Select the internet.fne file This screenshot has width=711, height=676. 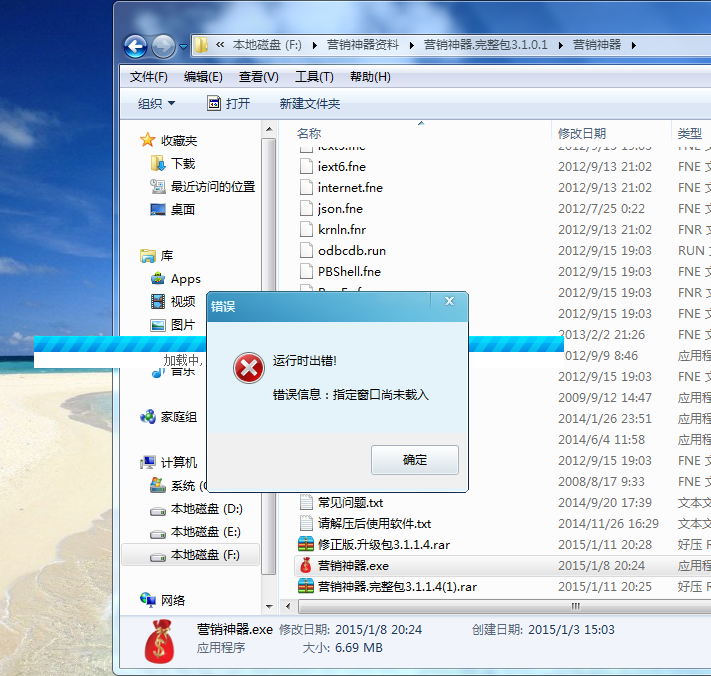pyautogui.click(x=350, y=187)
